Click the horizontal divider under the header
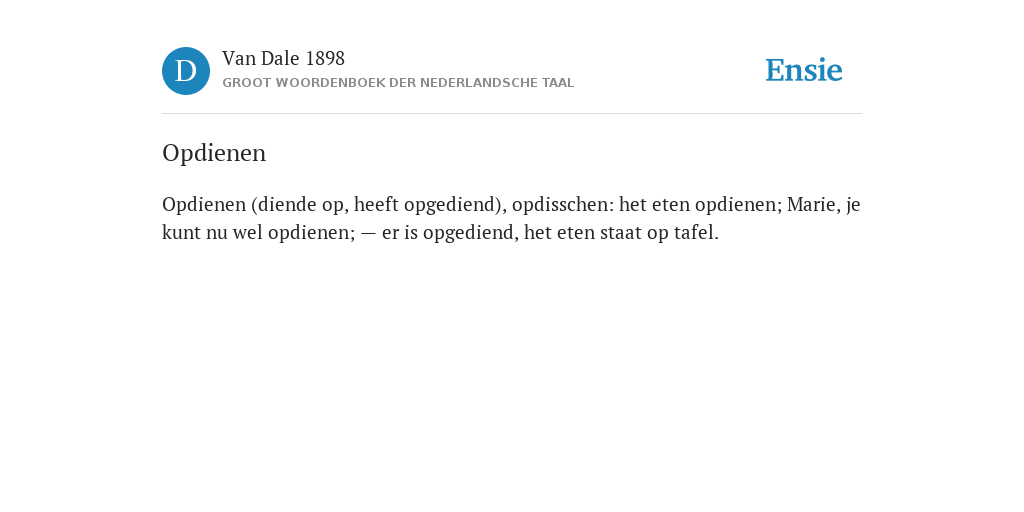The width and height of the screenshot is (1024, 512). coord(512,114)
